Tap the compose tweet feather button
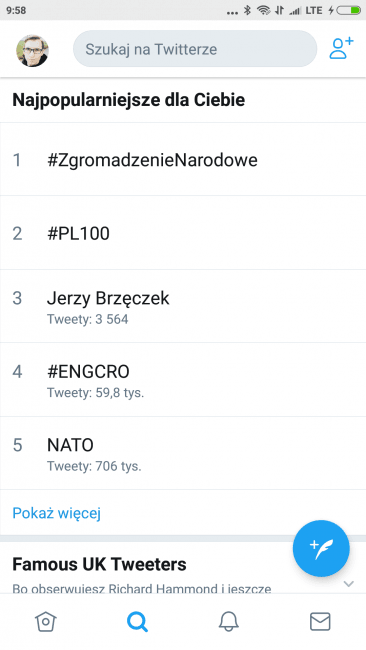Screen dimensions: 366x650 [x=321, y=548]
